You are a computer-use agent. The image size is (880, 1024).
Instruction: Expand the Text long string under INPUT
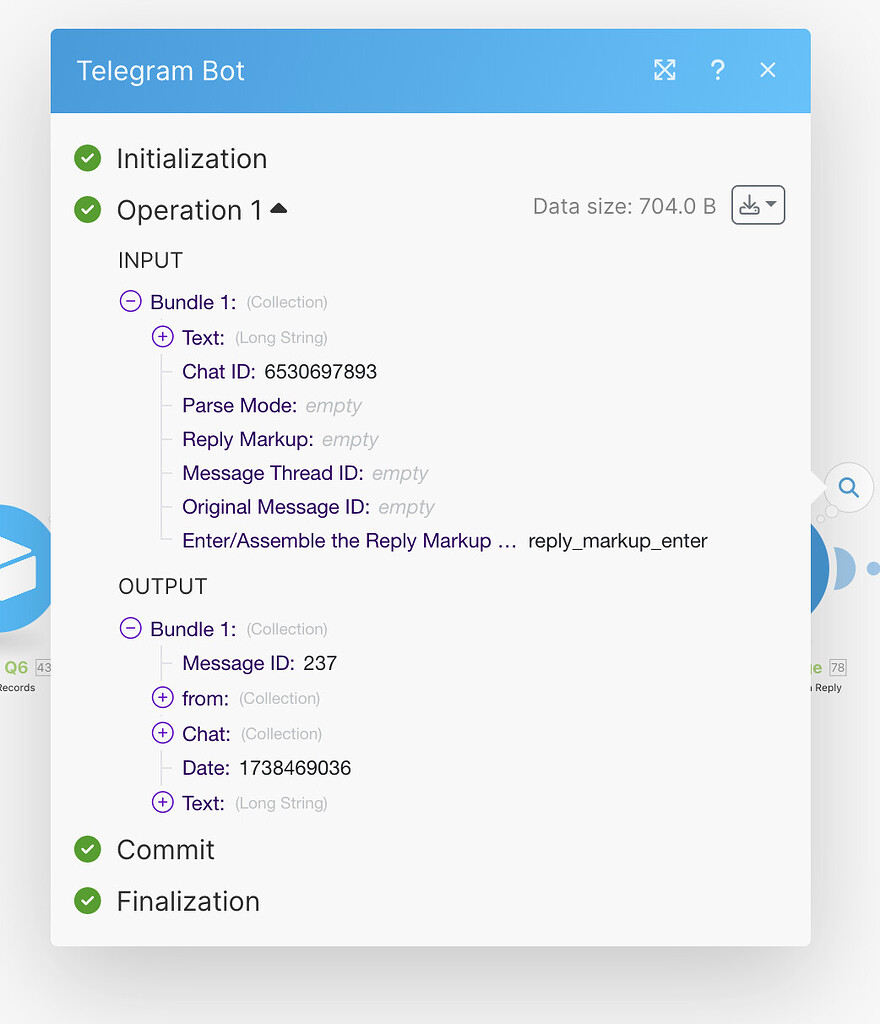(162, 337)
